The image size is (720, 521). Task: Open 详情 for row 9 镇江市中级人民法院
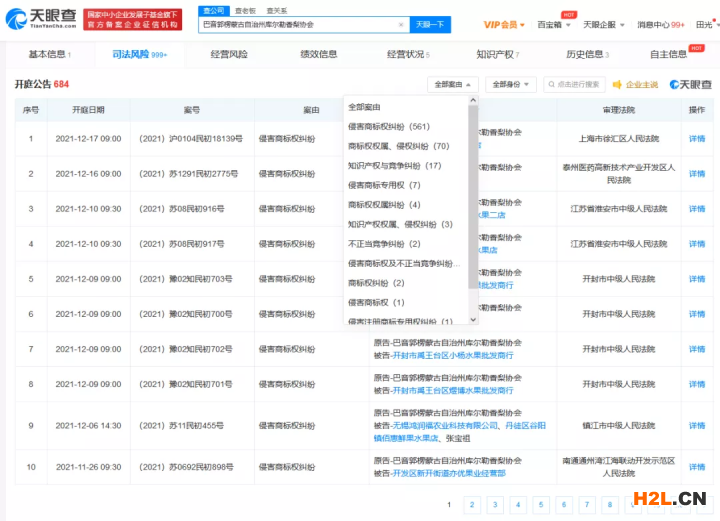(x=697, y=426)
